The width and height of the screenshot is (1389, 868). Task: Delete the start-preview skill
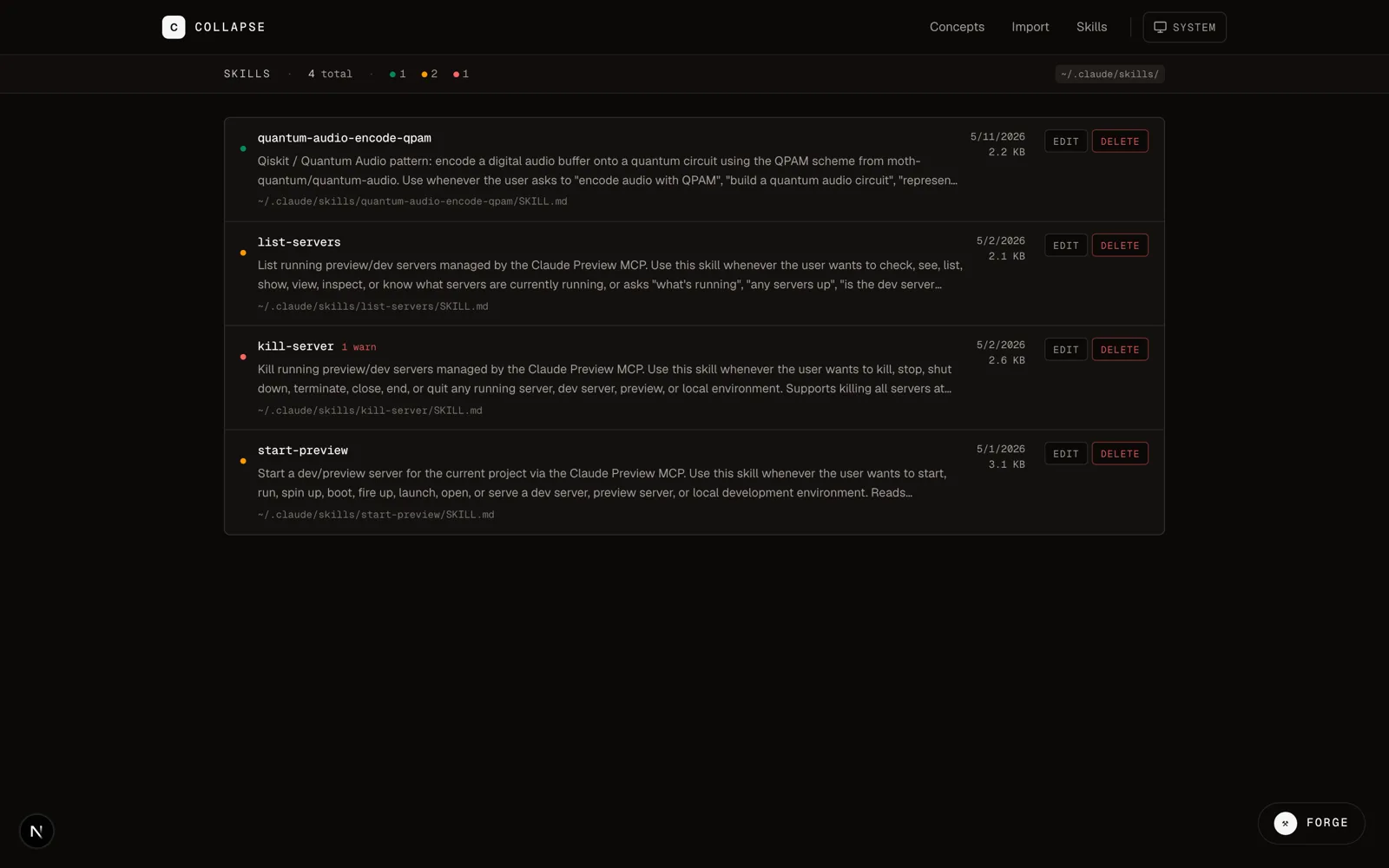click(1120, 454)
